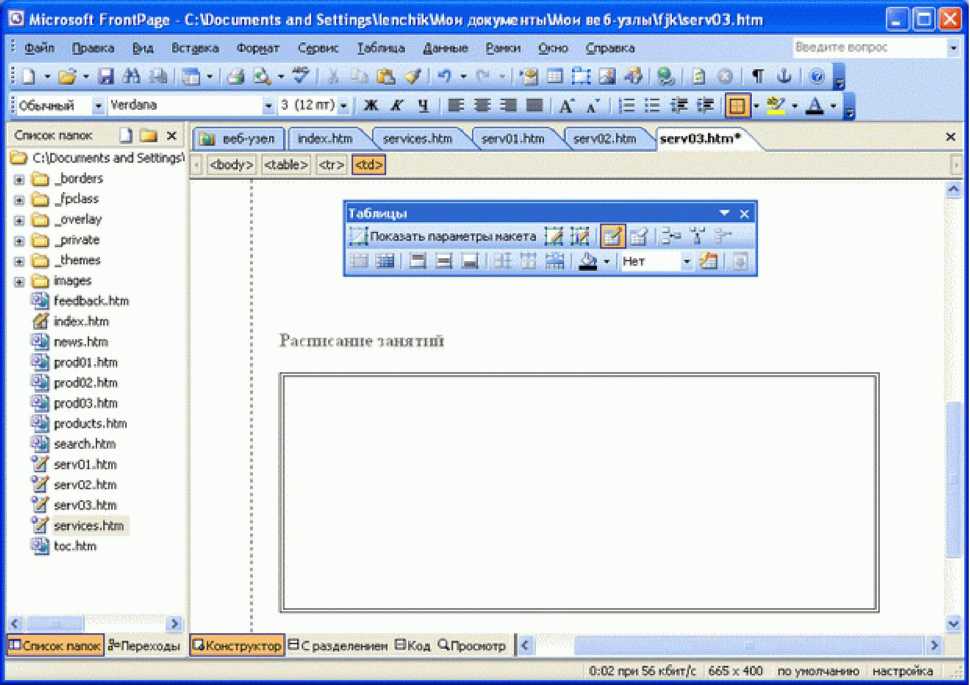Click the 'Введите вопрос' help input field
Screen dimensions: 970x685
tap(868, 48)
